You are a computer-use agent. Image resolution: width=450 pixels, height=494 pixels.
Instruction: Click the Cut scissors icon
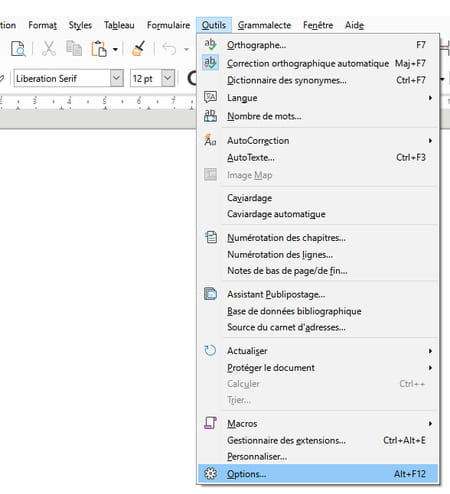[x=49, y=49]
